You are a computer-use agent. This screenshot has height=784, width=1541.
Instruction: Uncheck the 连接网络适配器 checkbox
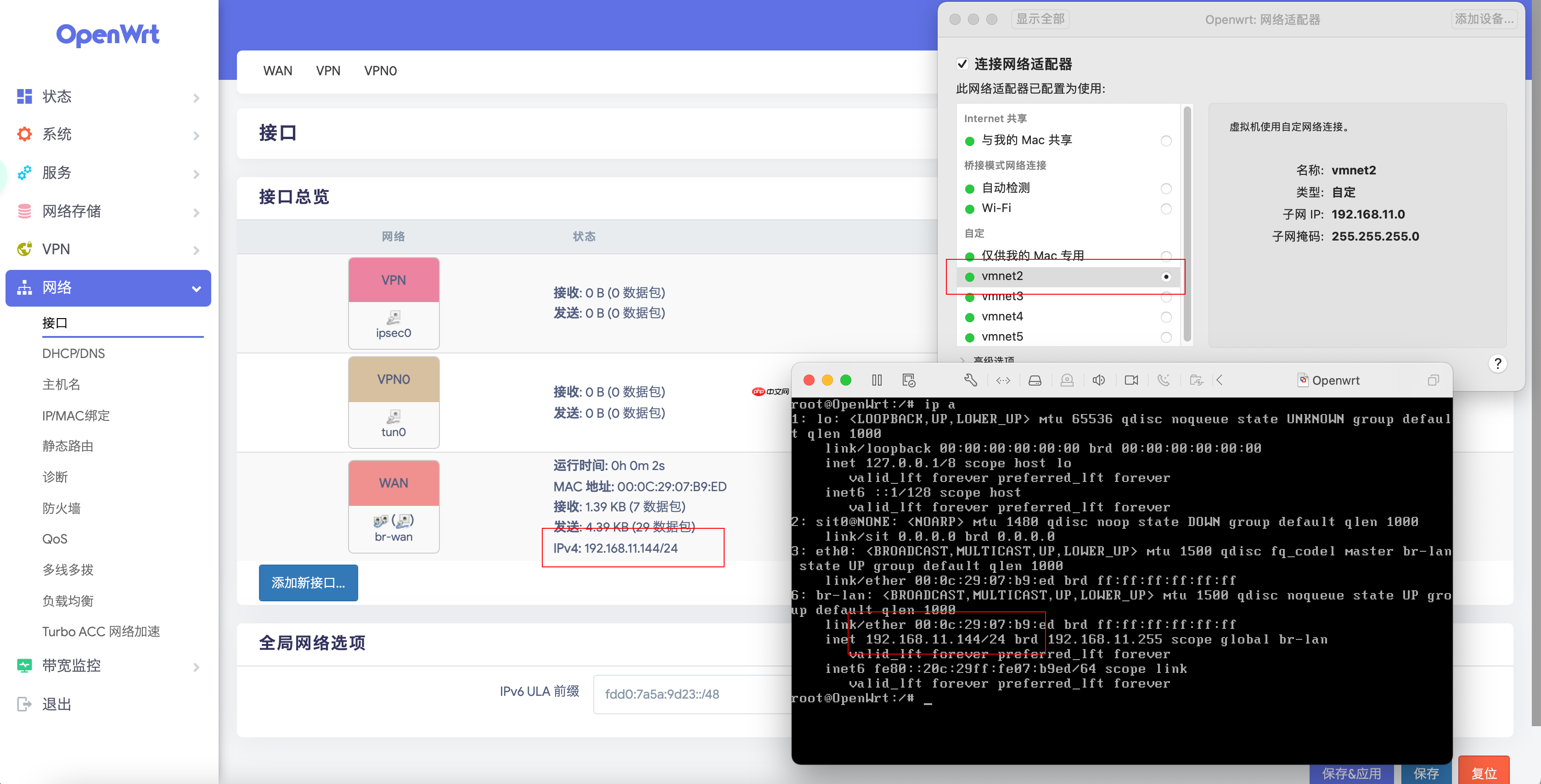[x=962, y=63]
